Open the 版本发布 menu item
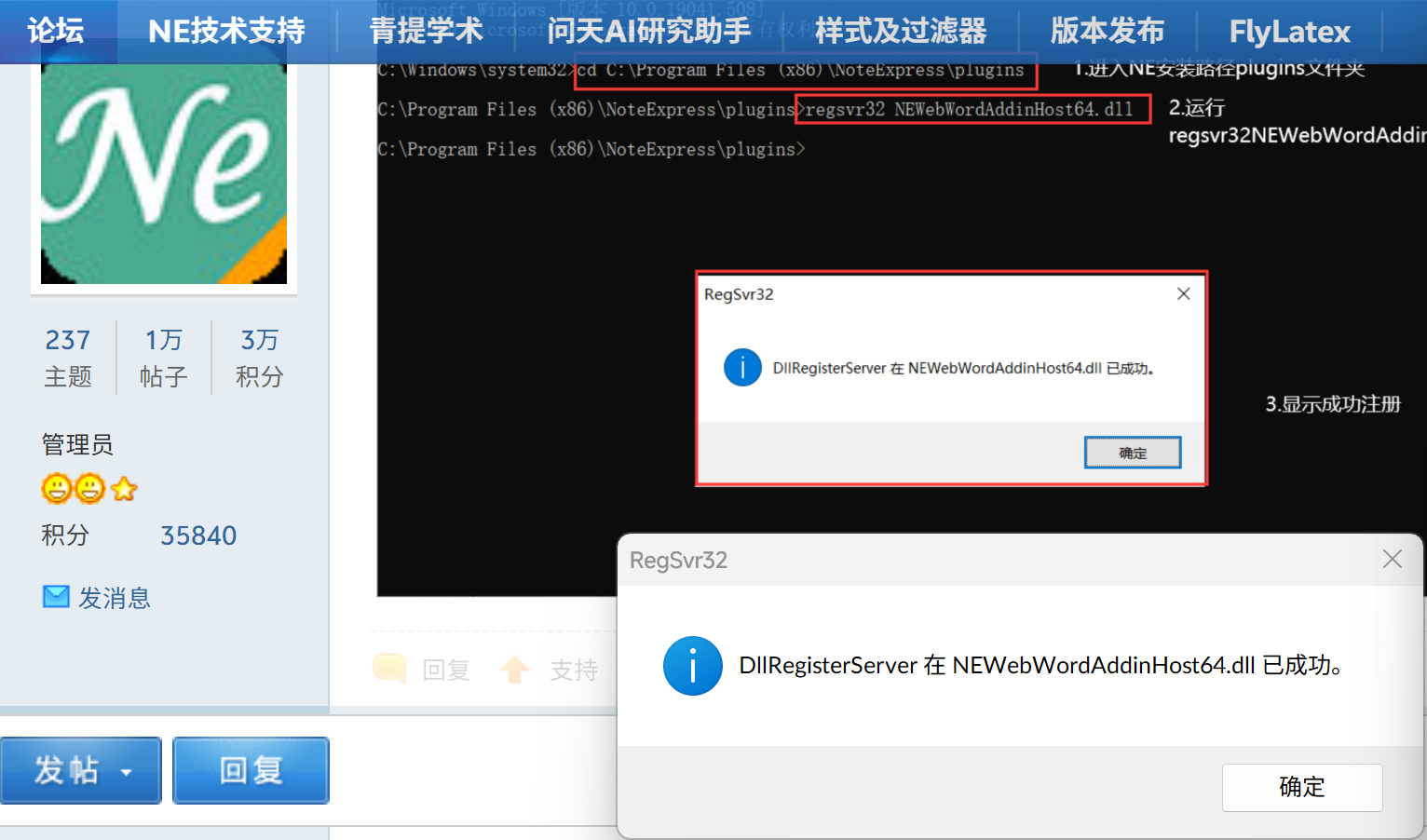 (x=1108, y=31)
